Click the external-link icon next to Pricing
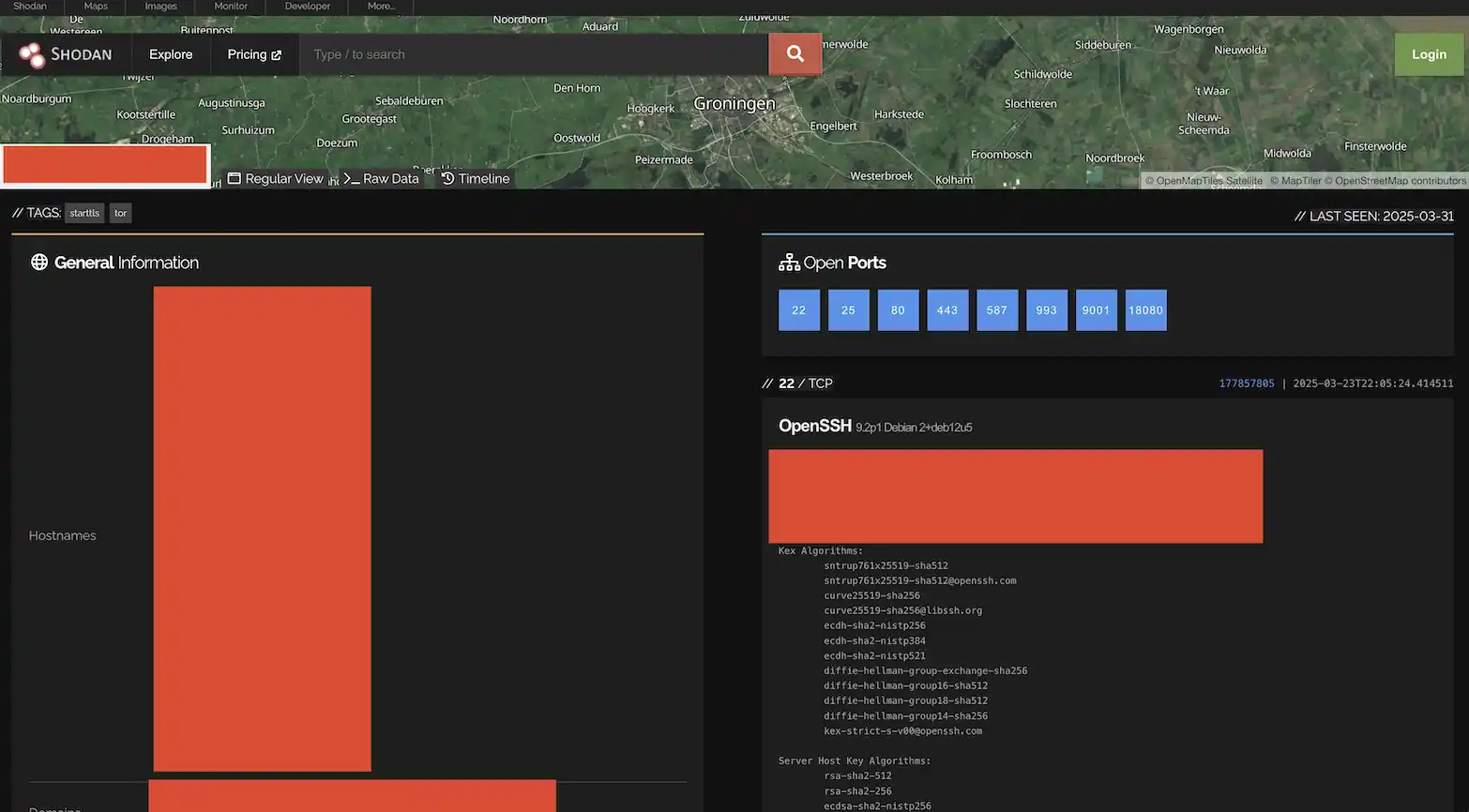 point(276,54)
